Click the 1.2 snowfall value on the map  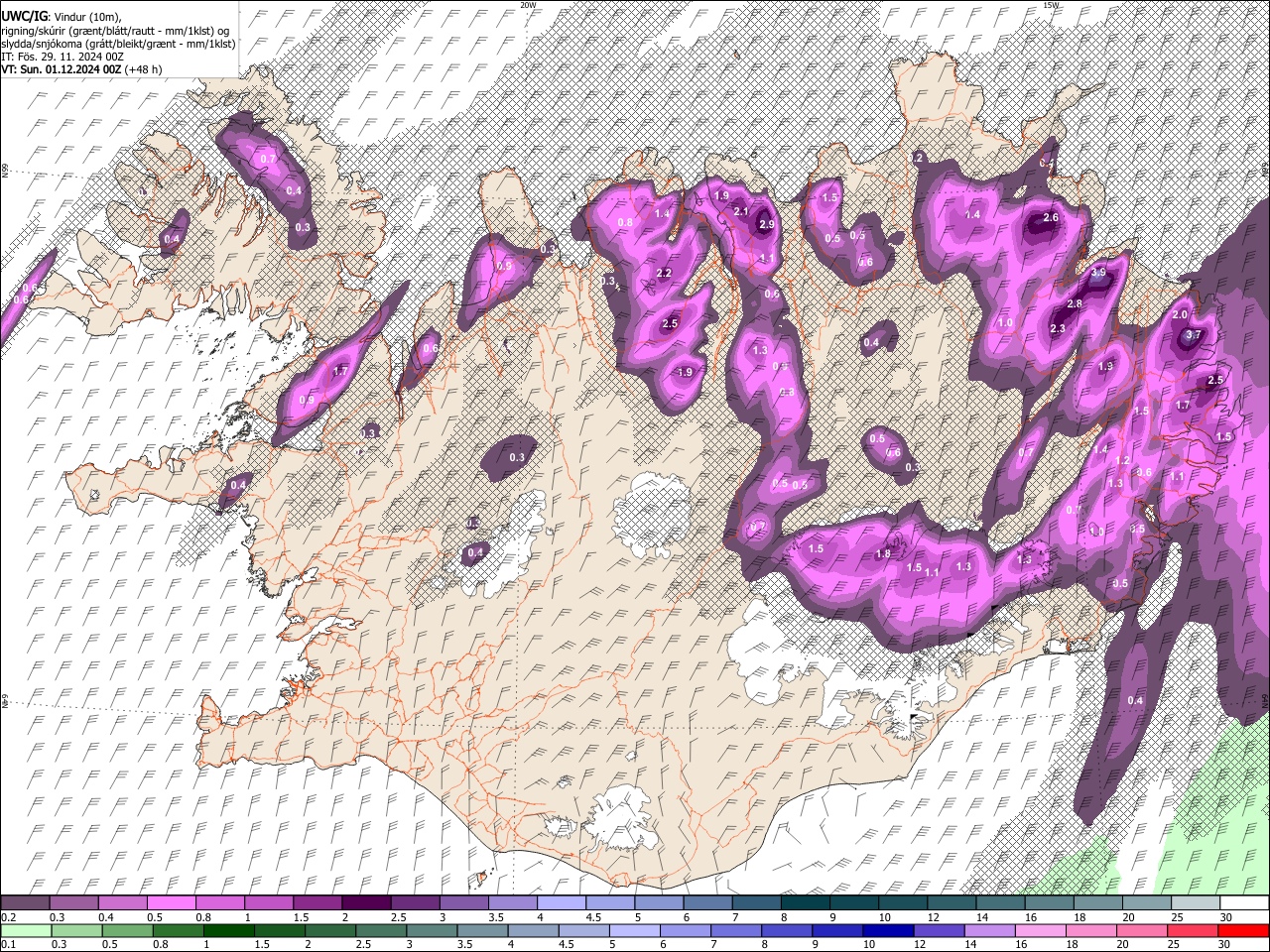coord(1123,460)
